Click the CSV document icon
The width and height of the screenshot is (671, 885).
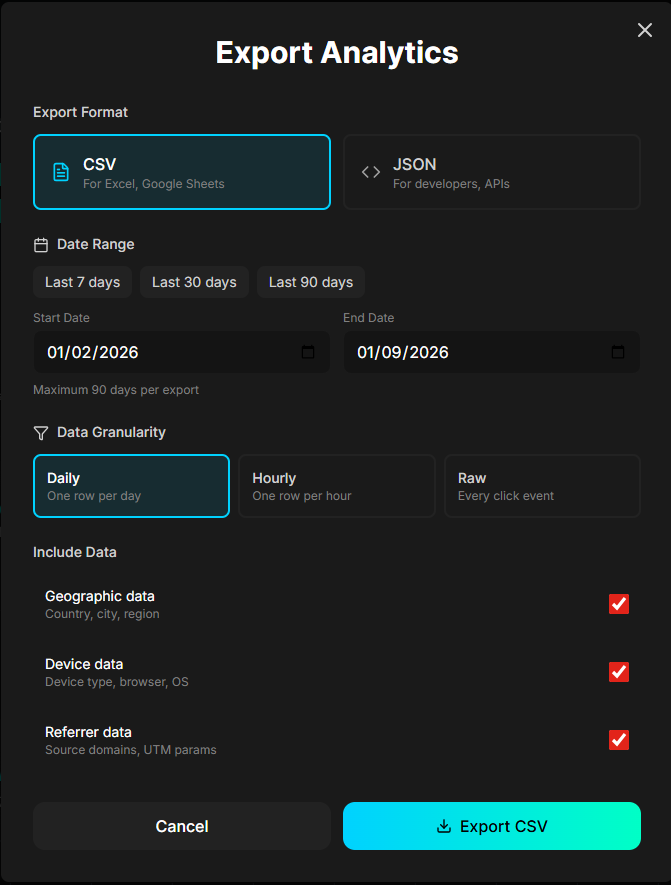point(59,171)
